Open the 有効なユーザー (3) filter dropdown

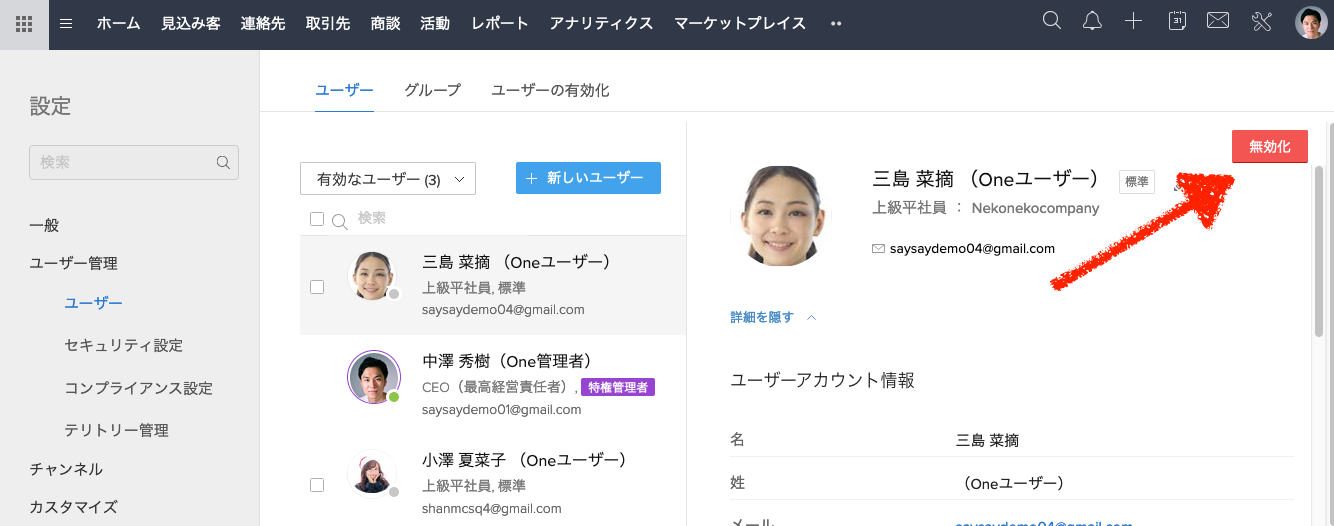tap(388, 179)
